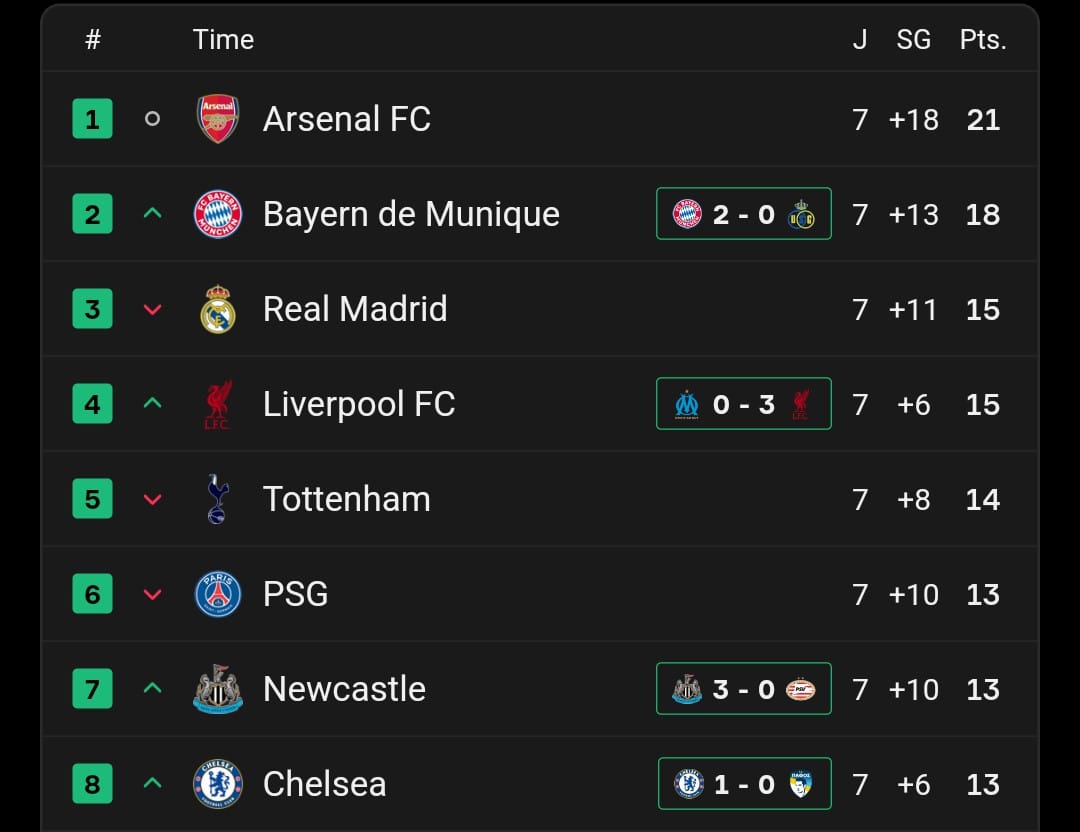The width and height of the screenshot is (1080, 832).
Task: Click the Bayern de Munique club logo
Action: click(218, 214)
